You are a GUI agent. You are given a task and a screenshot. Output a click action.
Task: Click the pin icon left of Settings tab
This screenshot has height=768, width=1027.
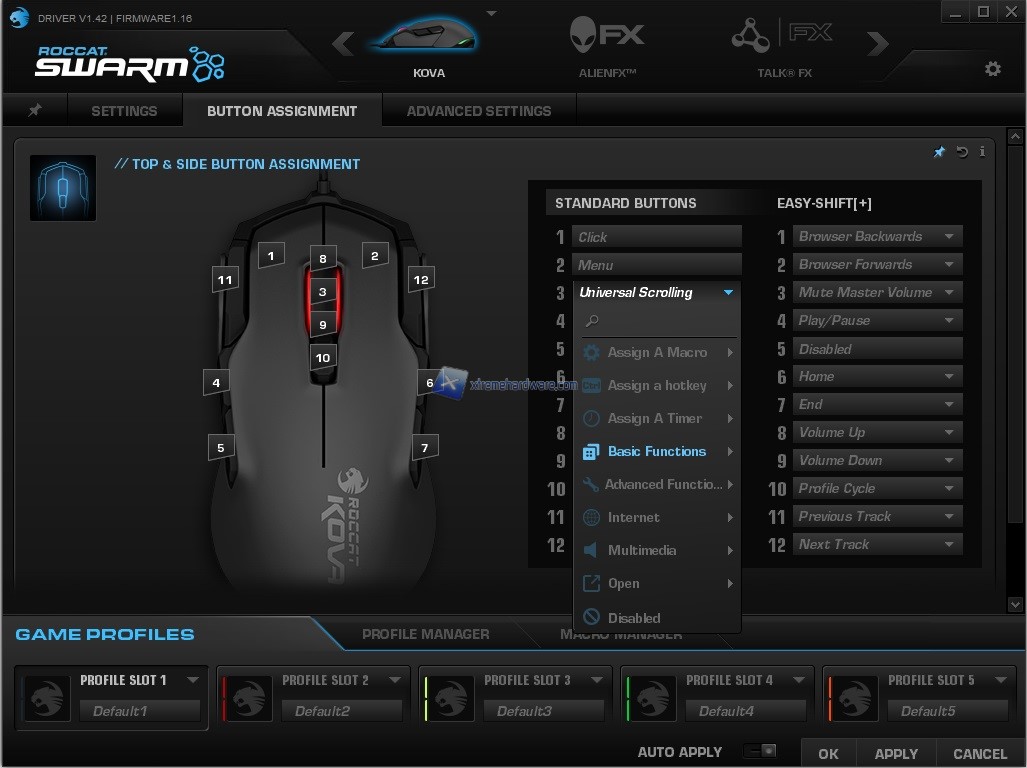(35, 111)
